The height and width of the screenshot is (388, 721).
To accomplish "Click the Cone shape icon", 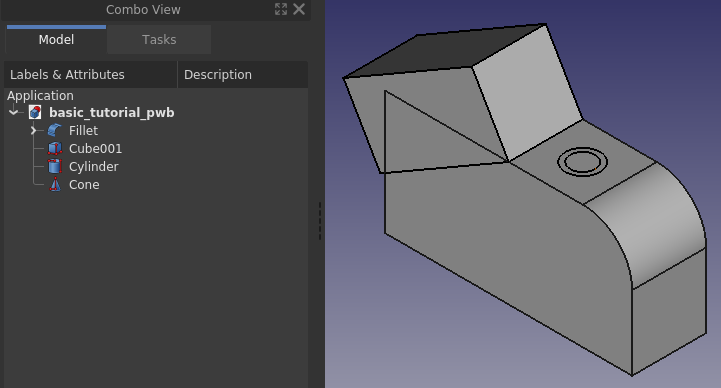I will tap(55, 184).
